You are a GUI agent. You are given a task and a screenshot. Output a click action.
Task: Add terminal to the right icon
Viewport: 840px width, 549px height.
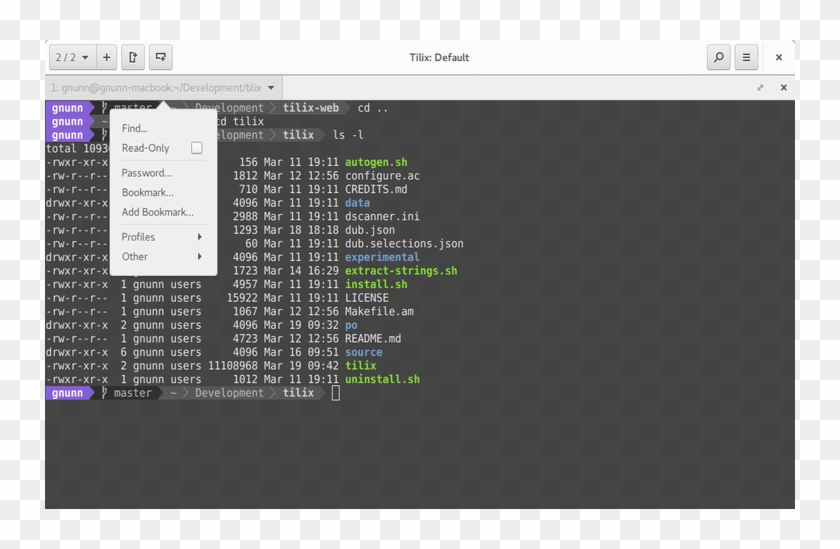133,57
